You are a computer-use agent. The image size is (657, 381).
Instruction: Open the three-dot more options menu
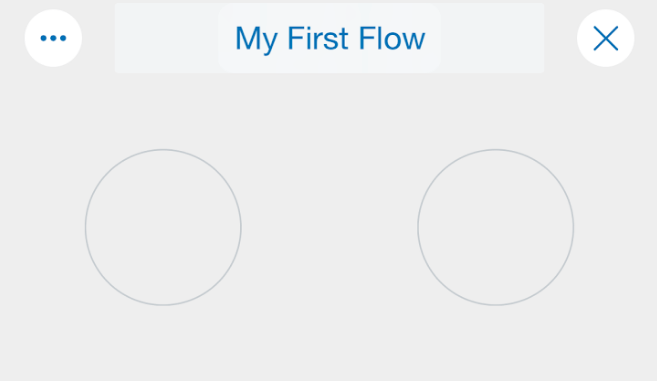click(x=53, y=38)
